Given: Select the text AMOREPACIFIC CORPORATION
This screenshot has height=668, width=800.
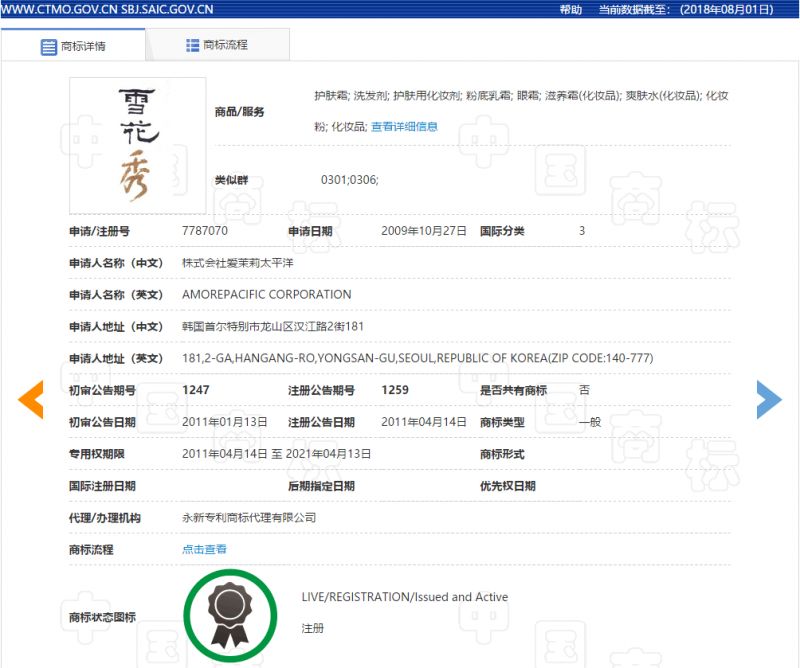Looking at the screenshot, I should [x=266, y=294].
